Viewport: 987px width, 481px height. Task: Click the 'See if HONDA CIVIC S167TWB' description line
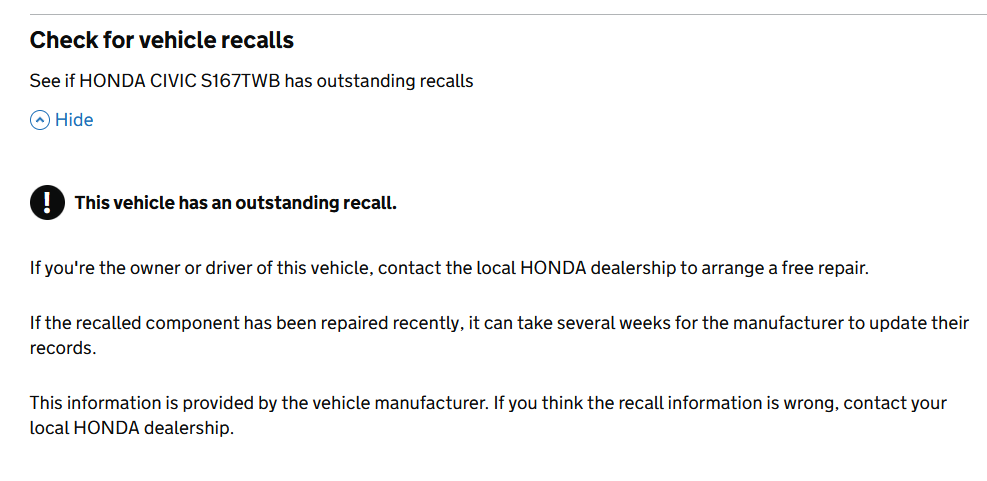click(x=251, y=81)
